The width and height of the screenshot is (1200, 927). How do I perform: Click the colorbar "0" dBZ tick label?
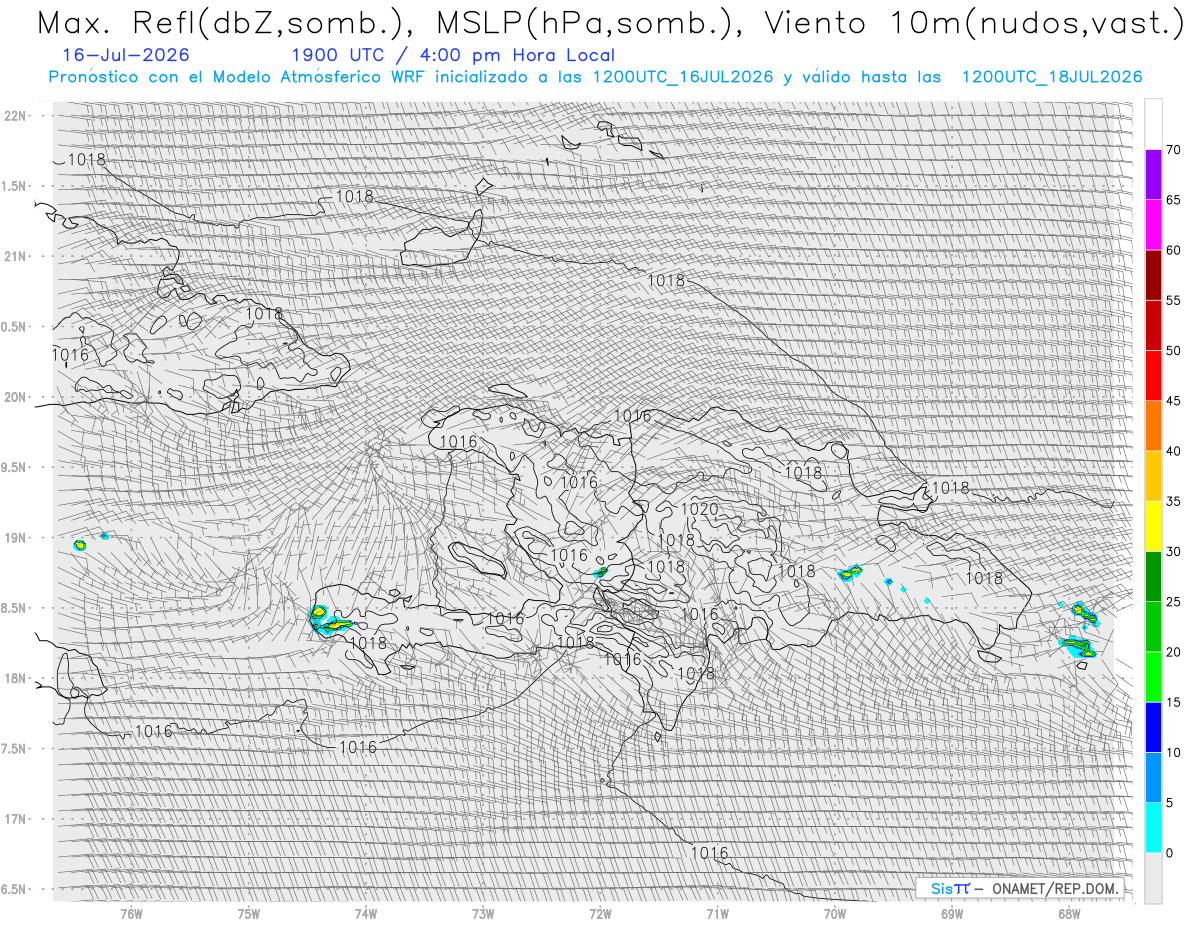pos(1169,853)
